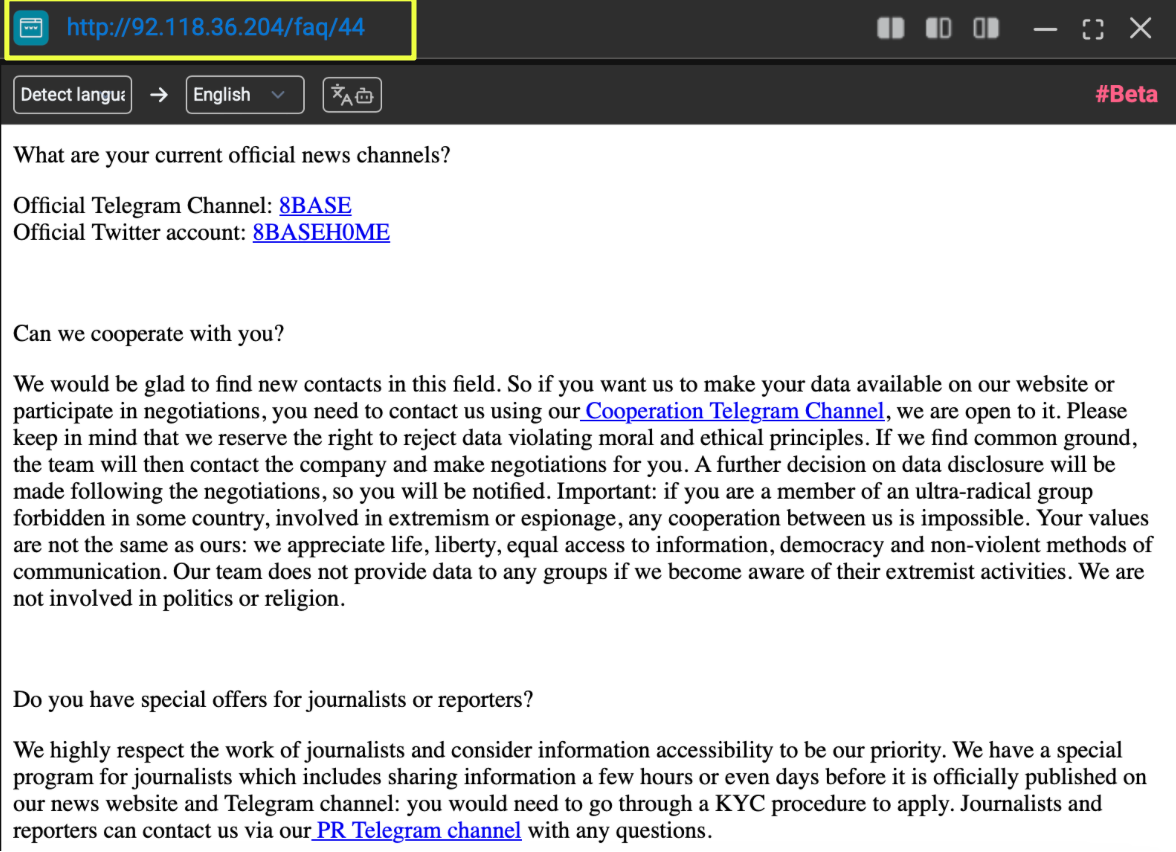Open the Cooperation Telegram Channel link
This screenshot has width=1176, height=852.
click(x=734, y=411)
